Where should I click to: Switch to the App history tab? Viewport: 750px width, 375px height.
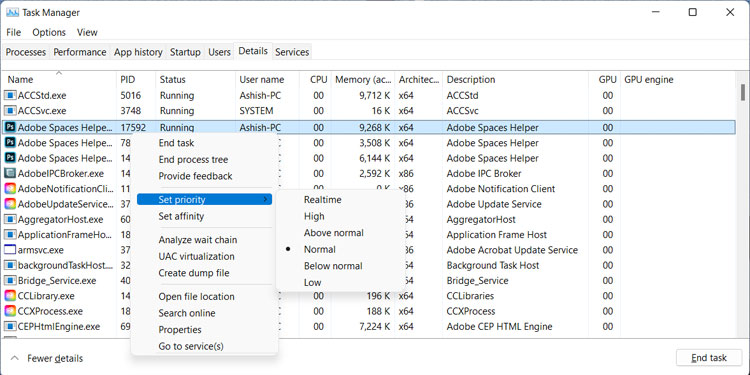(x=138, y=52)
